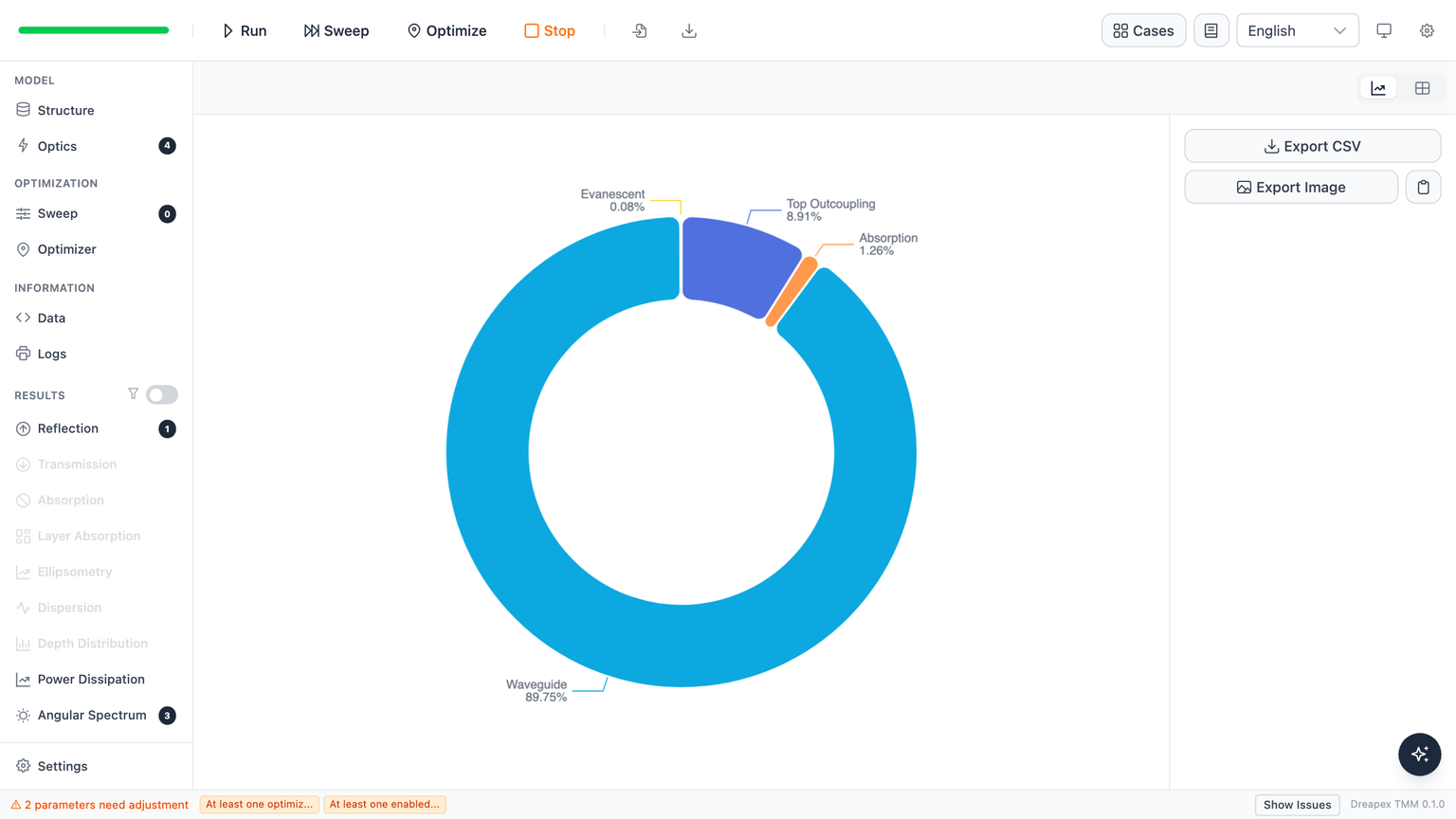1456x819 pixels.
Task: Open the document notes icon beside Cases
Action: pos(1210,30)
